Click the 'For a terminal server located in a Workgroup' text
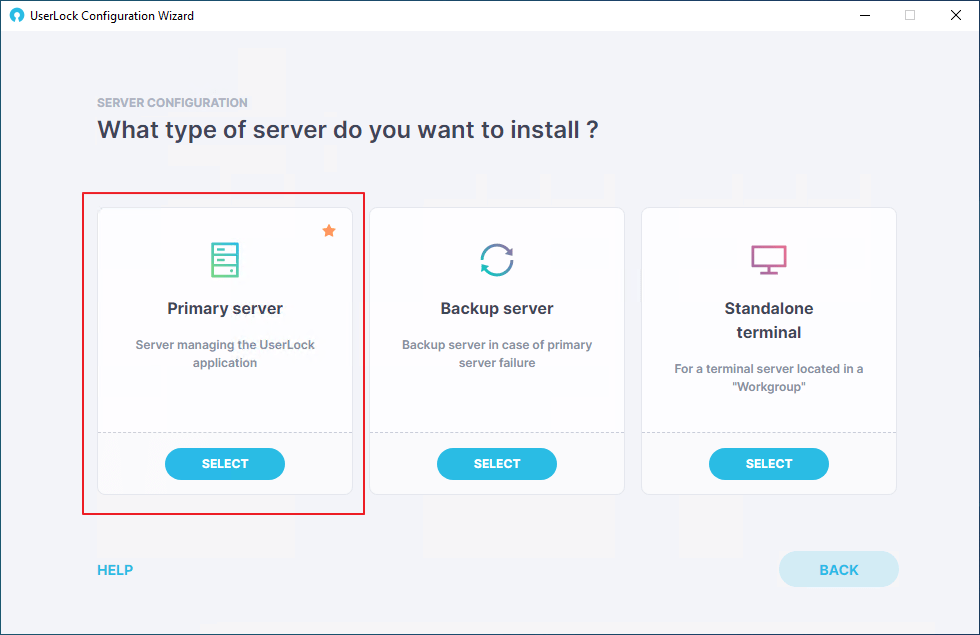Viewport: 980px width, 635px height. [x=769, y=378]
